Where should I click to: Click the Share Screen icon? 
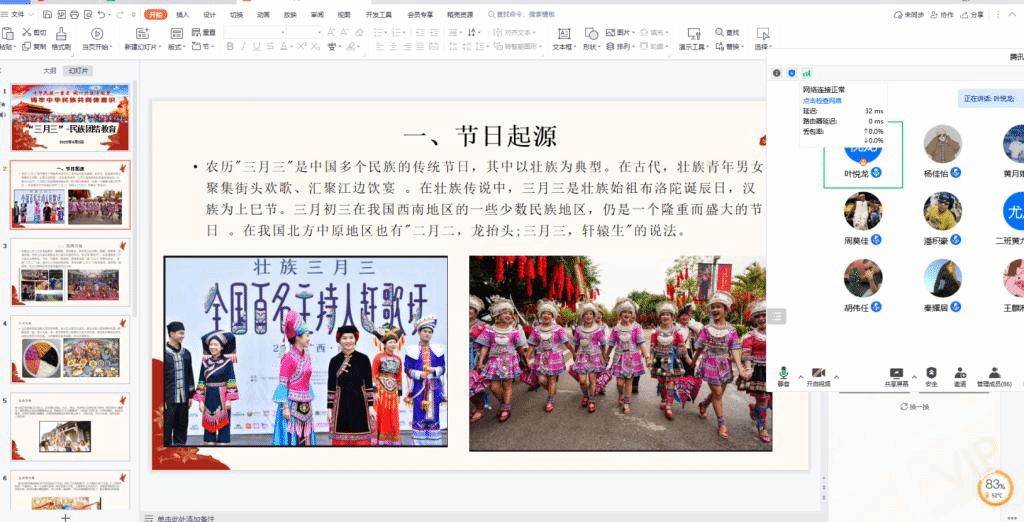pyautogui.click(x=896, y=374)
